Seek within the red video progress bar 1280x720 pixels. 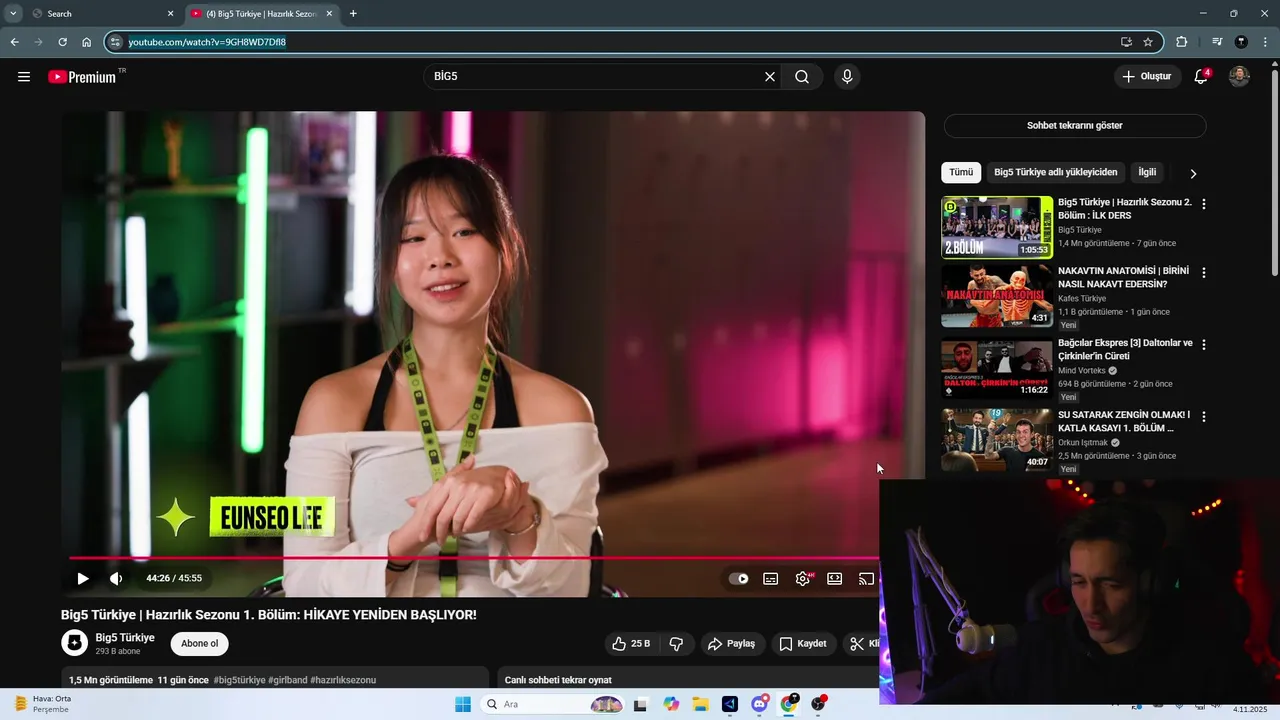[x=473, y=558]
